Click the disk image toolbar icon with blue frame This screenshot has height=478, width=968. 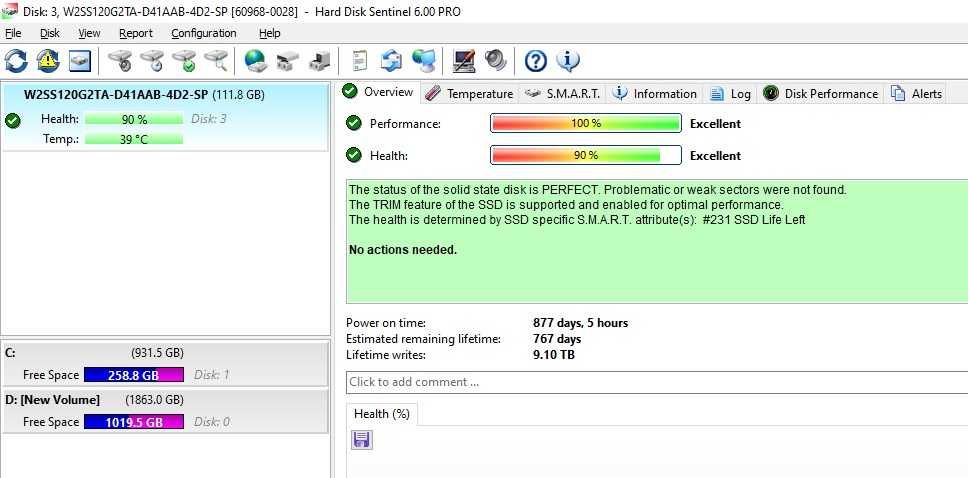pyautogui.click(x=80, y=61)
